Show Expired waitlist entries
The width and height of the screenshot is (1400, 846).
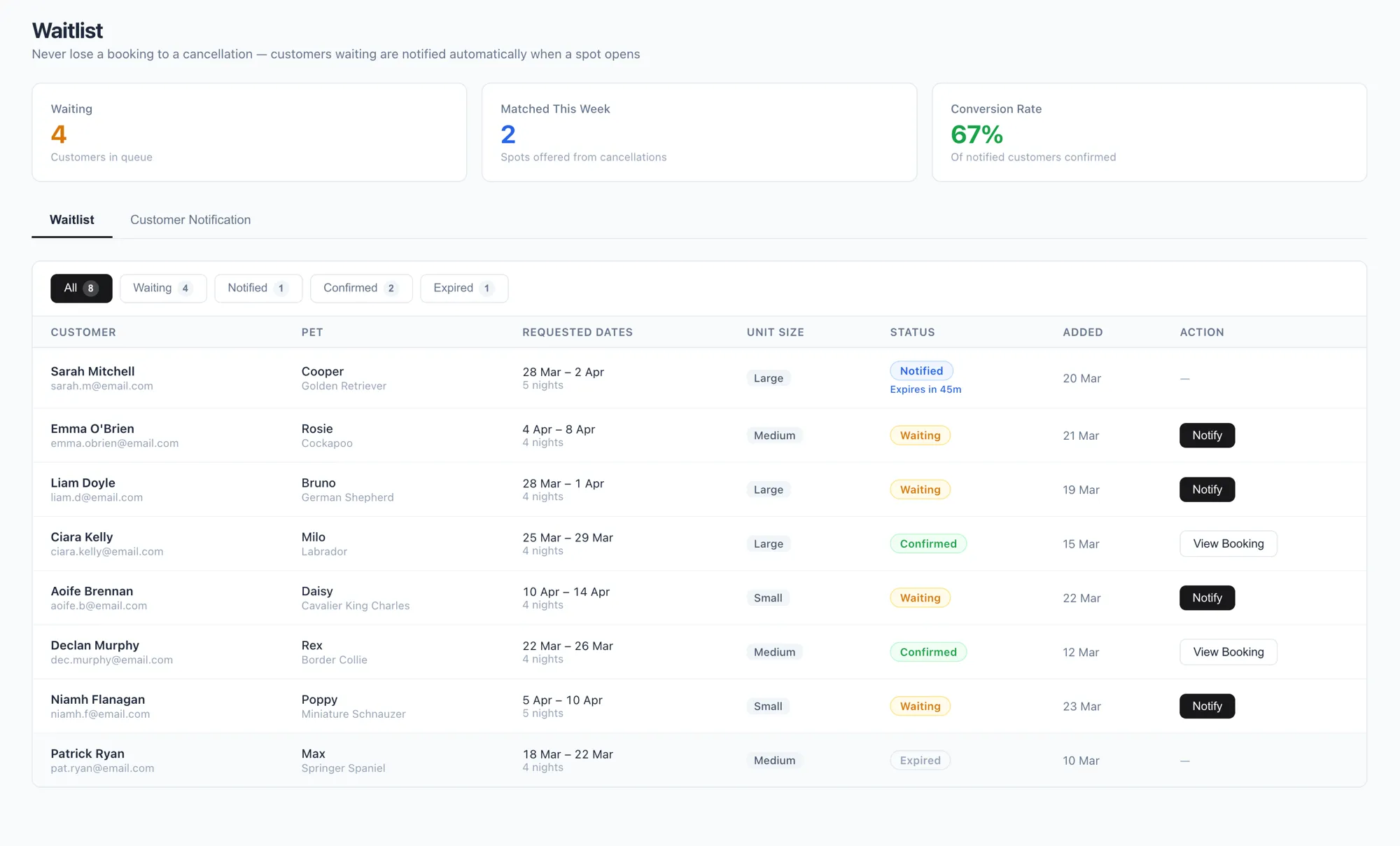coord(463,288)
